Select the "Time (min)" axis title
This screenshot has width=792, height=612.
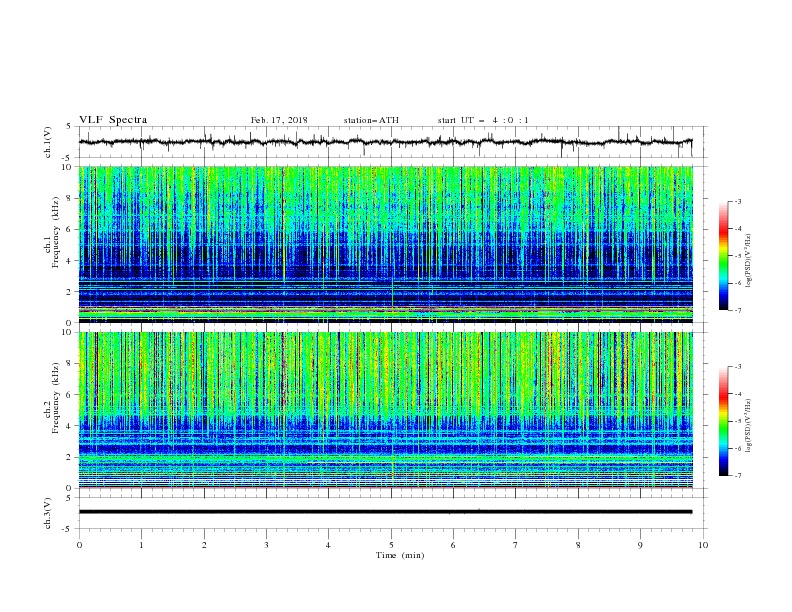click(x=400, y=555)
